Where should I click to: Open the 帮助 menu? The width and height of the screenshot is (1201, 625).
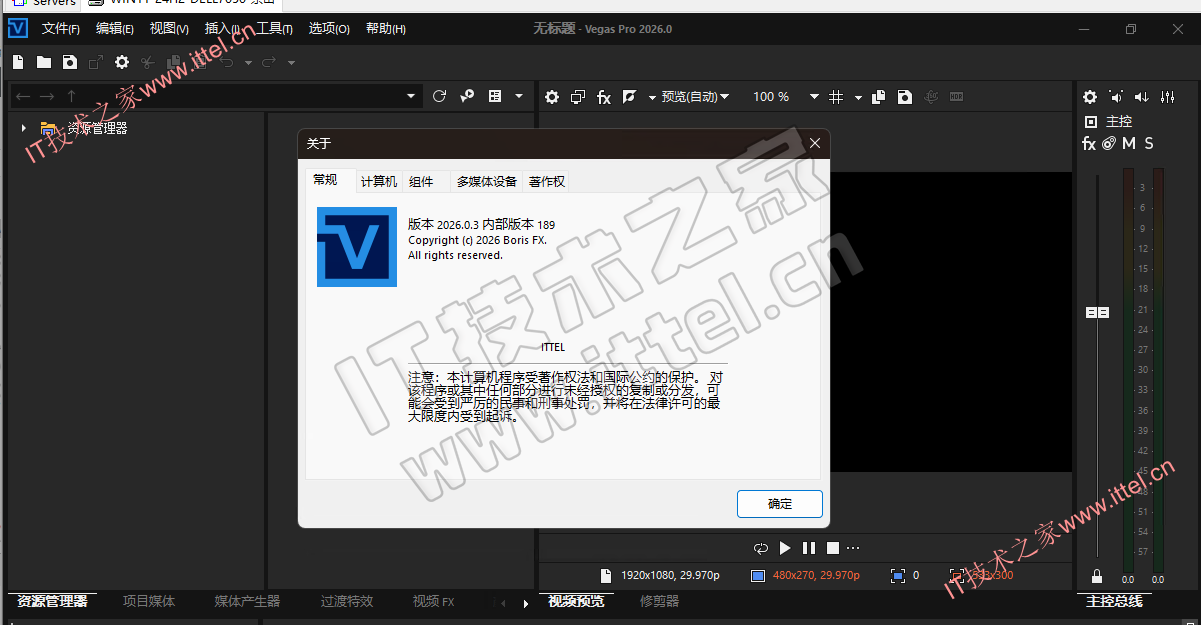(x=386, y=29)
